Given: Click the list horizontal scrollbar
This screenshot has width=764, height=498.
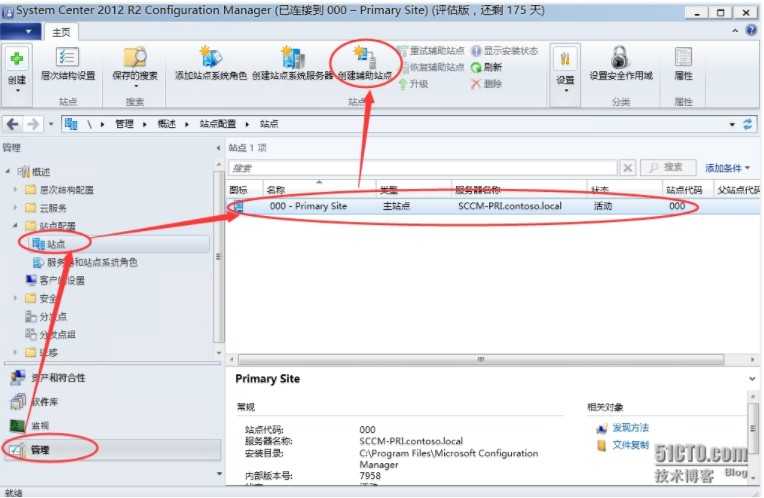Looking at the screenshot, I should tap(480, 360).
